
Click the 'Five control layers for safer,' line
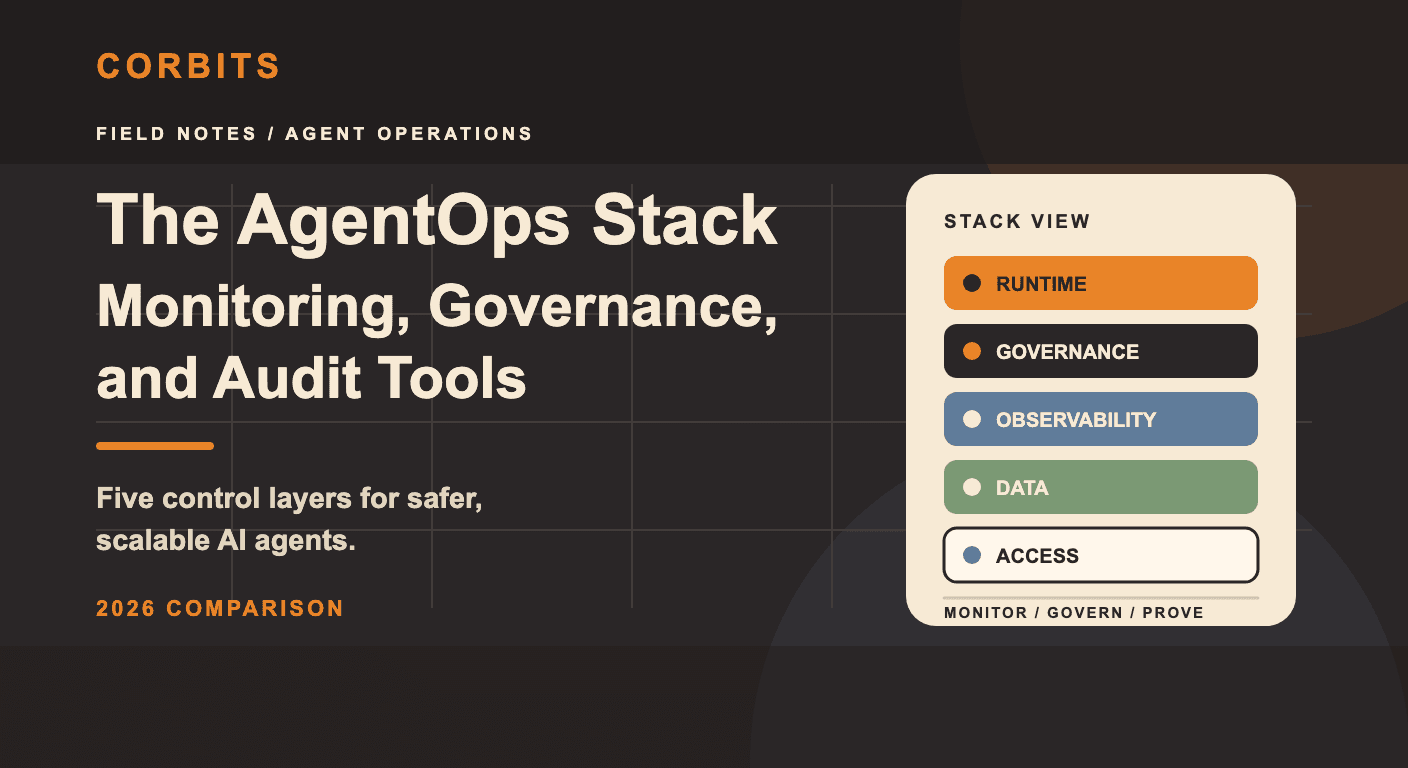coord(290,498)
